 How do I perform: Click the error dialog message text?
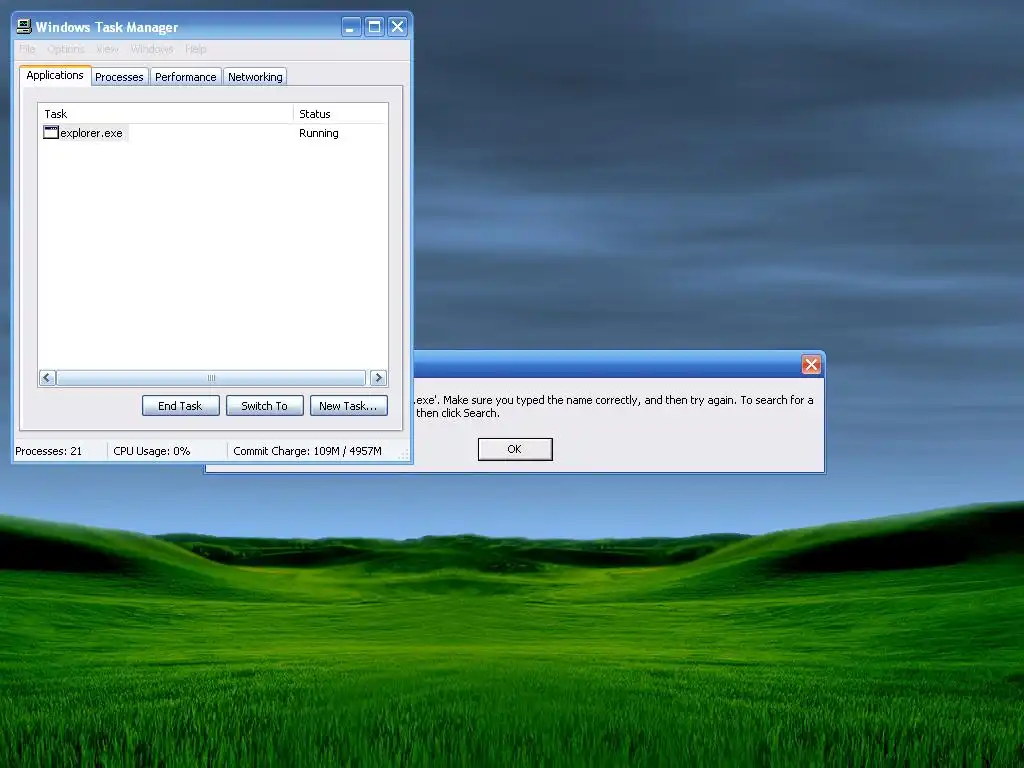click(x=615, y=406)
